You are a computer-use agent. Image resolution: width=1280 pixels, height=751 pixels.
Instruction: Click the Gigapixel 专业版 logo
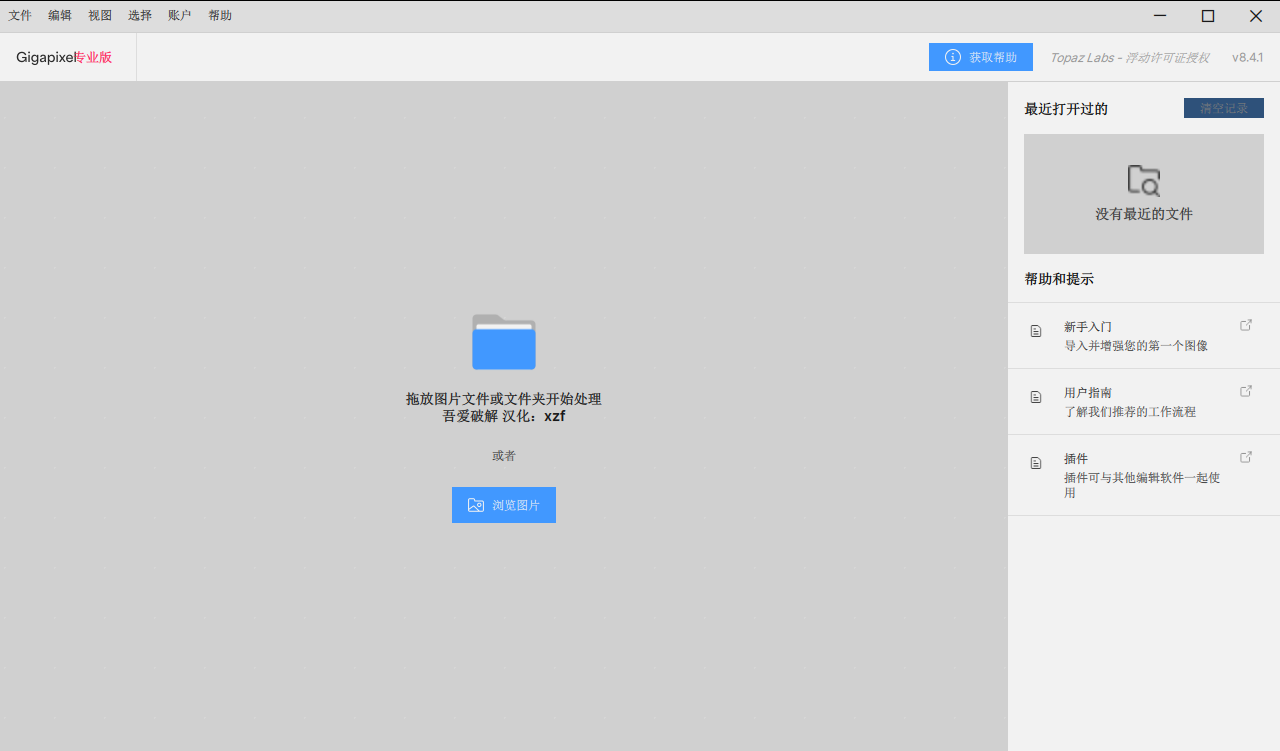(x=64, y=58)
